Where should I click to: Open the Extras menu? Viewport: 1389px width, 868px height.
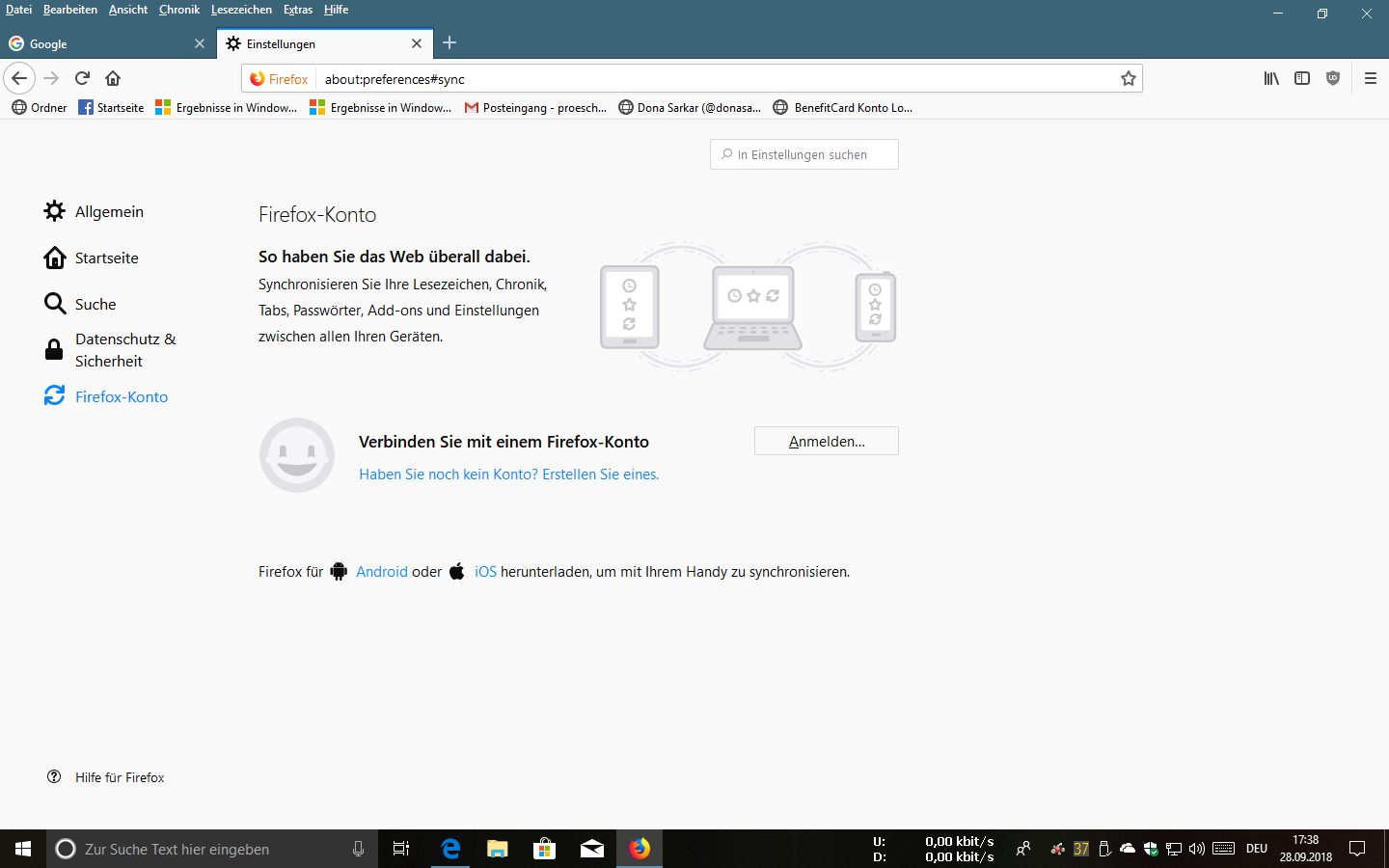[x=298, y=10]
